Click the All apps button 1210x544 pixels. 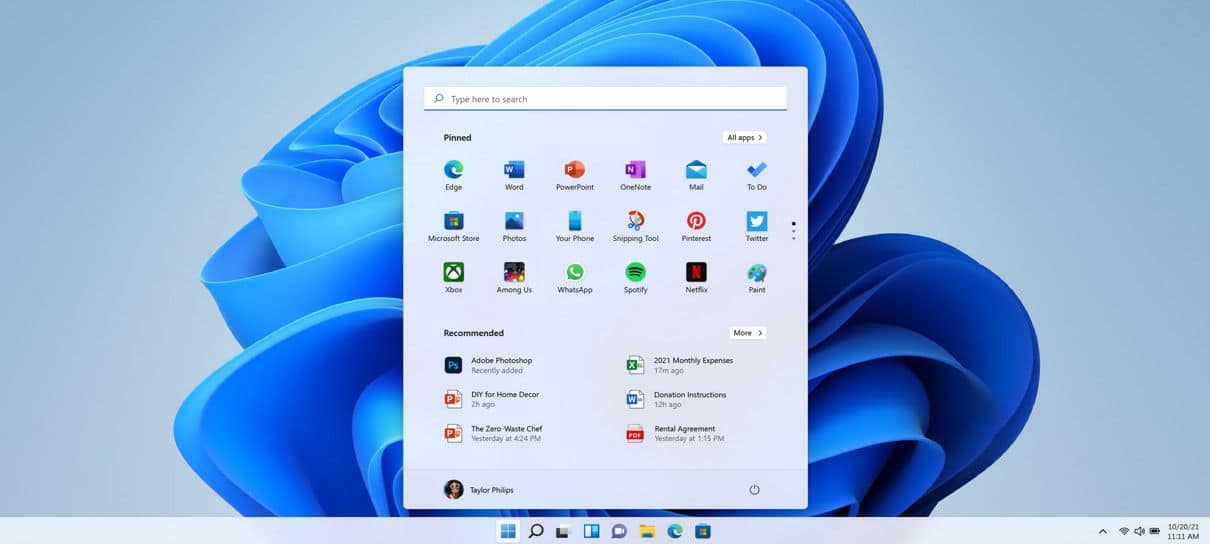coord(745,137)
